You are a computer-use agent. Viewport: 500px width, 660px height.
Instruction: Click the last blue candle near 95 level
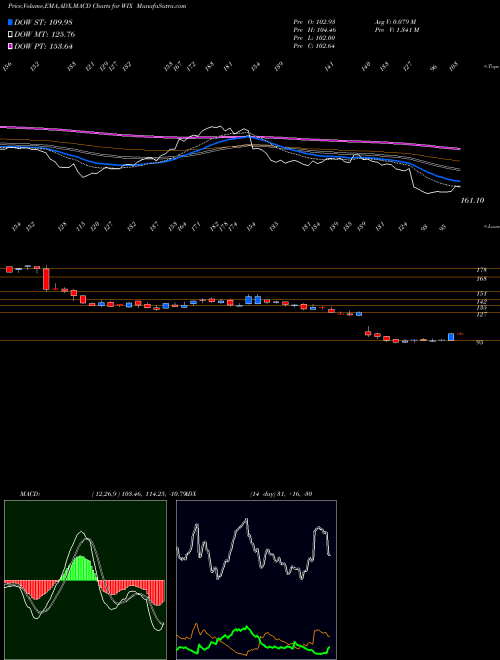[451, 337]
